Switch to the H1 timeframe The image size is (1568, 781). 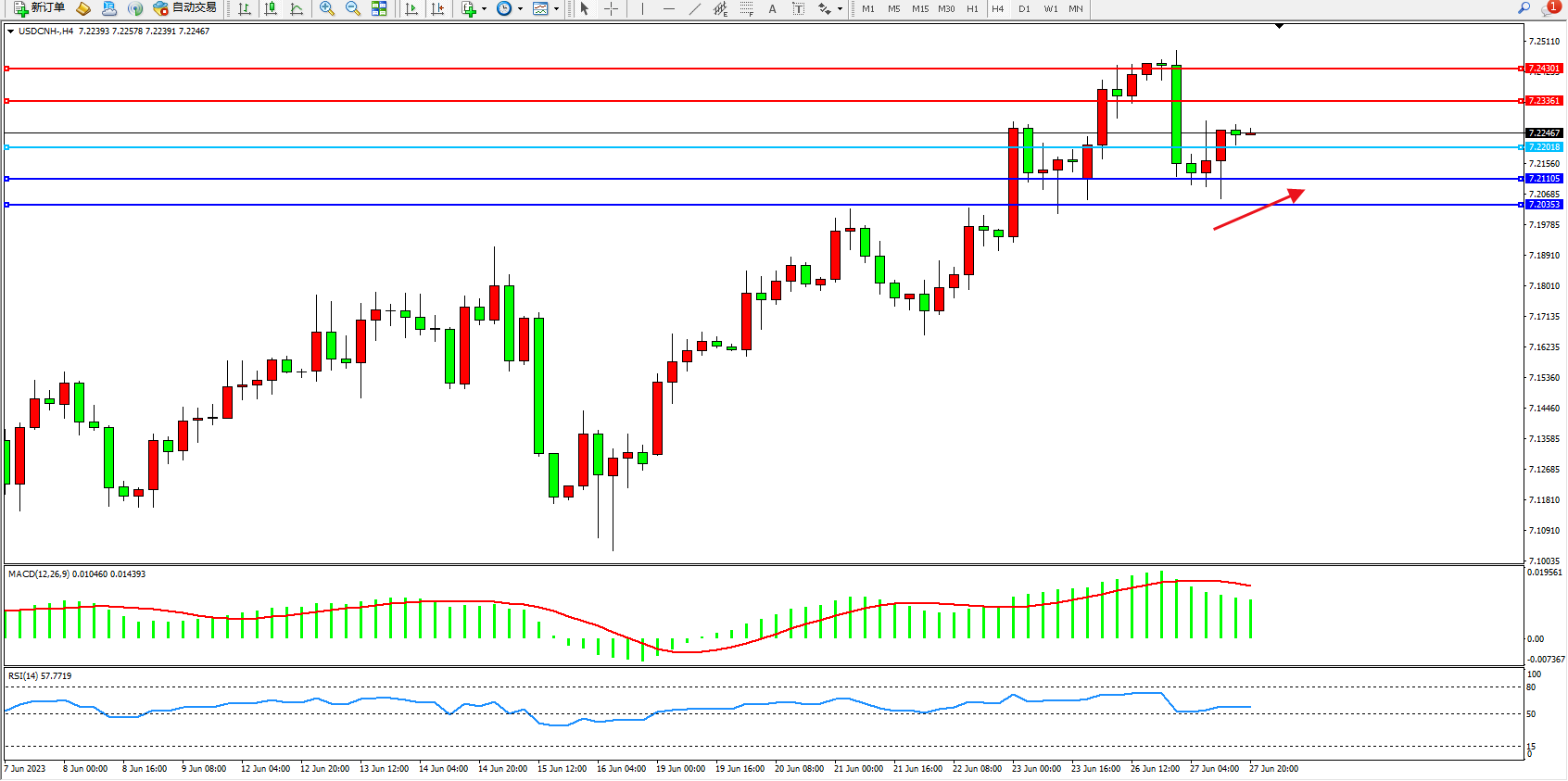click(972, 8)
